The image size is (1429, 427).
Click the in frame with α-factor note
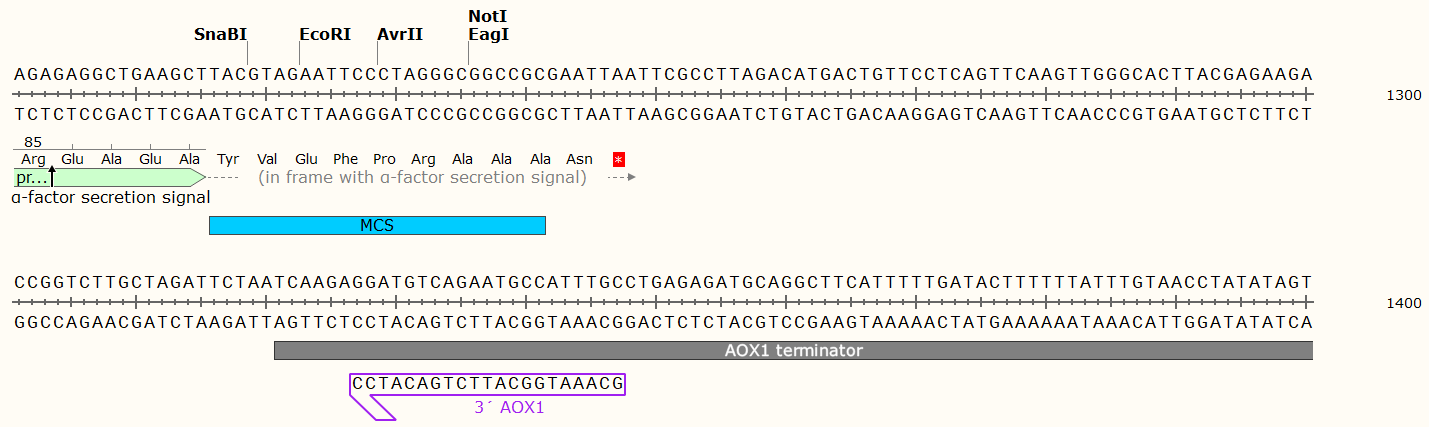(422, 177)
